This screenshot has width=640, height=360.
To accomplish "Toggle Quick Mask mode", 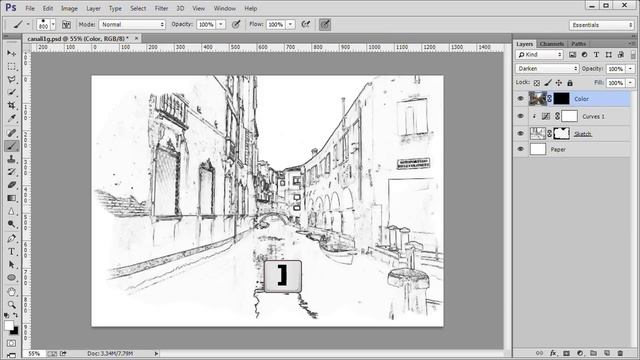I will (x=11, y=344).
